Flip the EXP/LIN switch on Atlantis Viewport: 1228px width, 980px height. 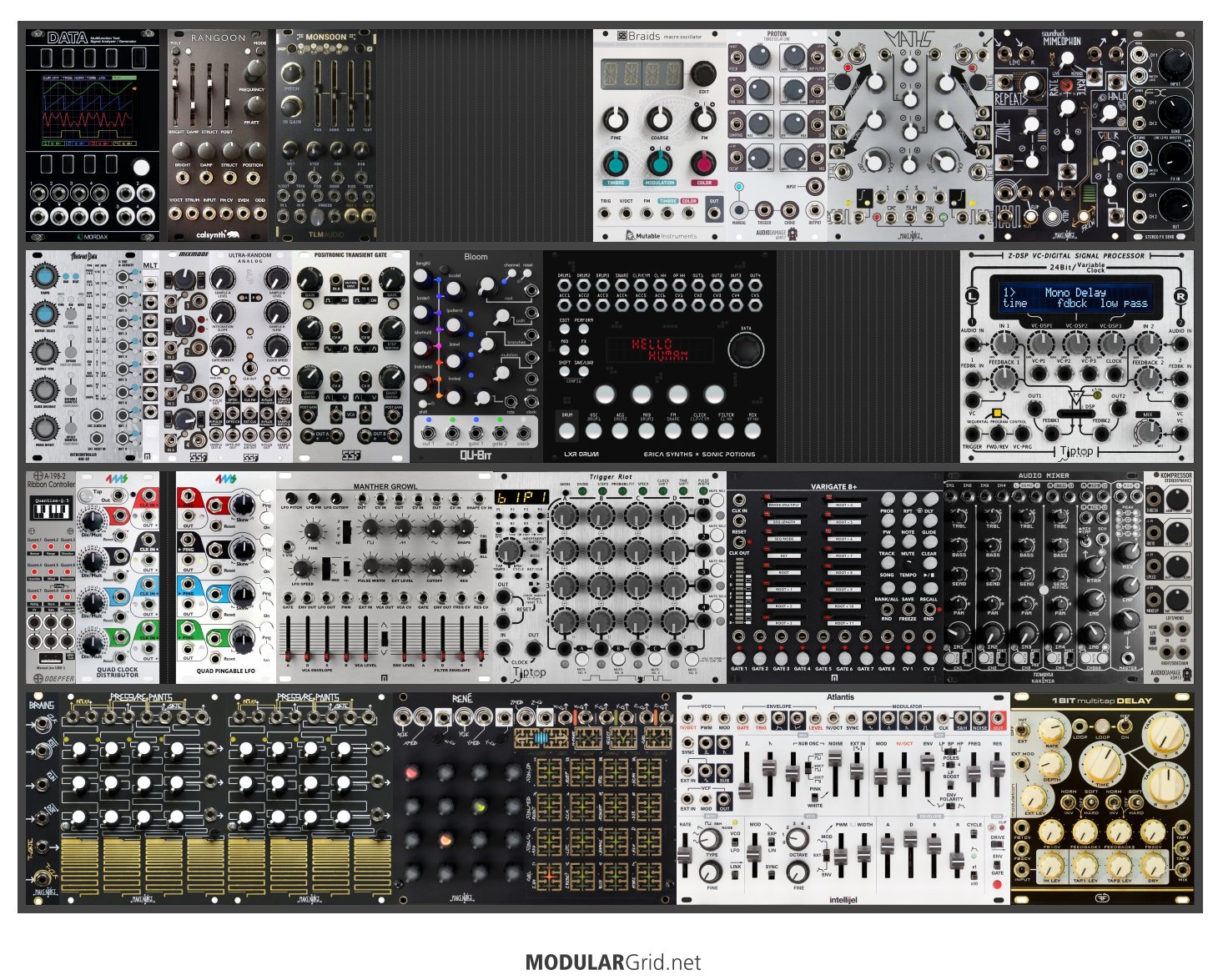click(772, 843)
